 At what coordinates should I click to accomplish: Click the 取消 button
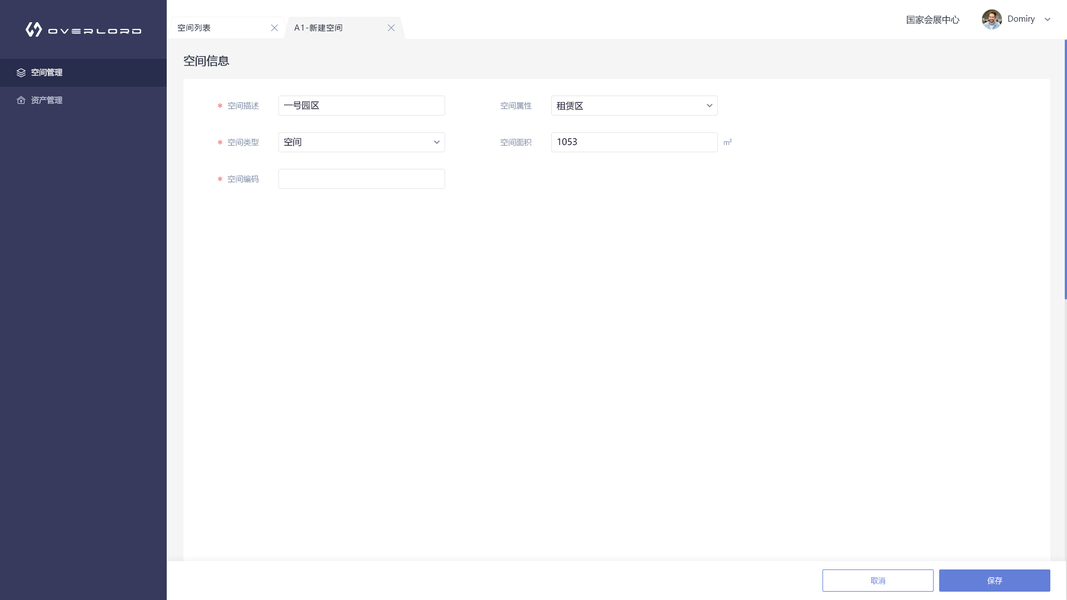[x=878, y=580]
